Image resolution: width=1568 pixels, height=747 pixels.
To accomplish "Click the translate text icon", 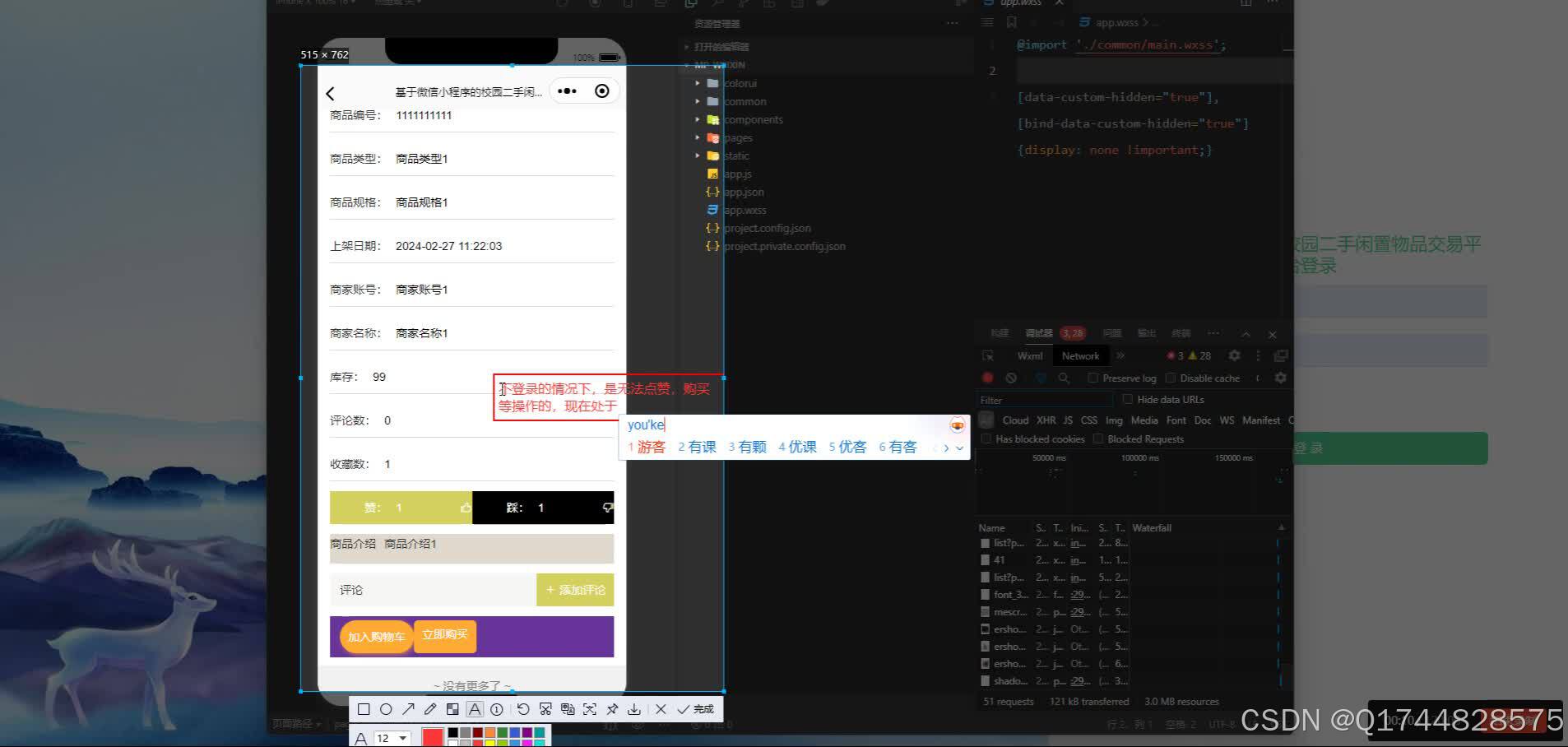I will point(568,709).
